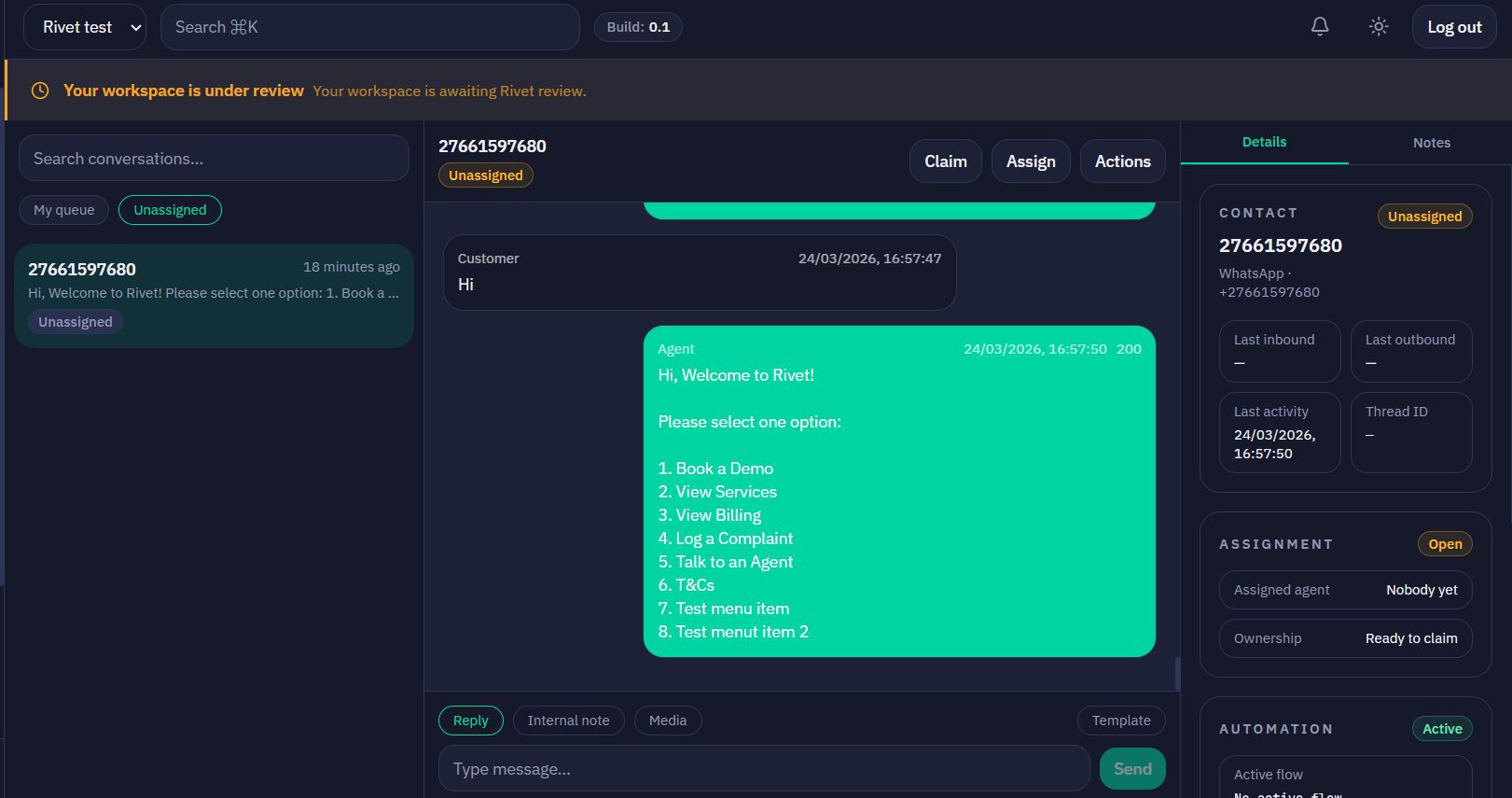Open the Template picker
Screen dimensions: 1512x798
coord(1121,721)
